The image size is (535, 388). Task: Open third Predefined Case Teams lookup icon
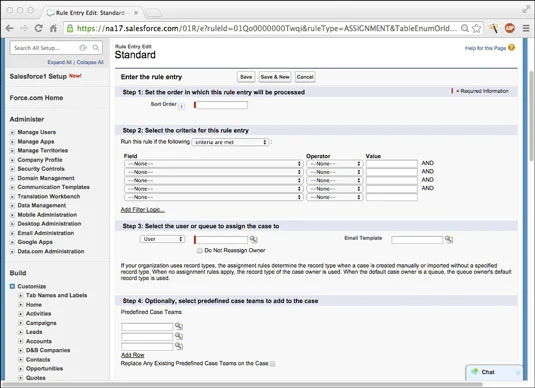[x=179, y=346]
